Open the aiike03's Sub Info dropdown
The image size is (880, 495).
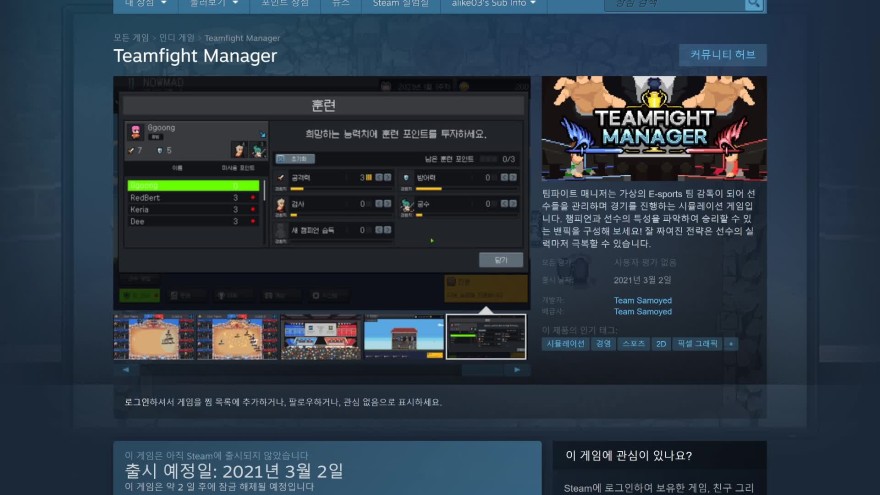pos(493,4)
